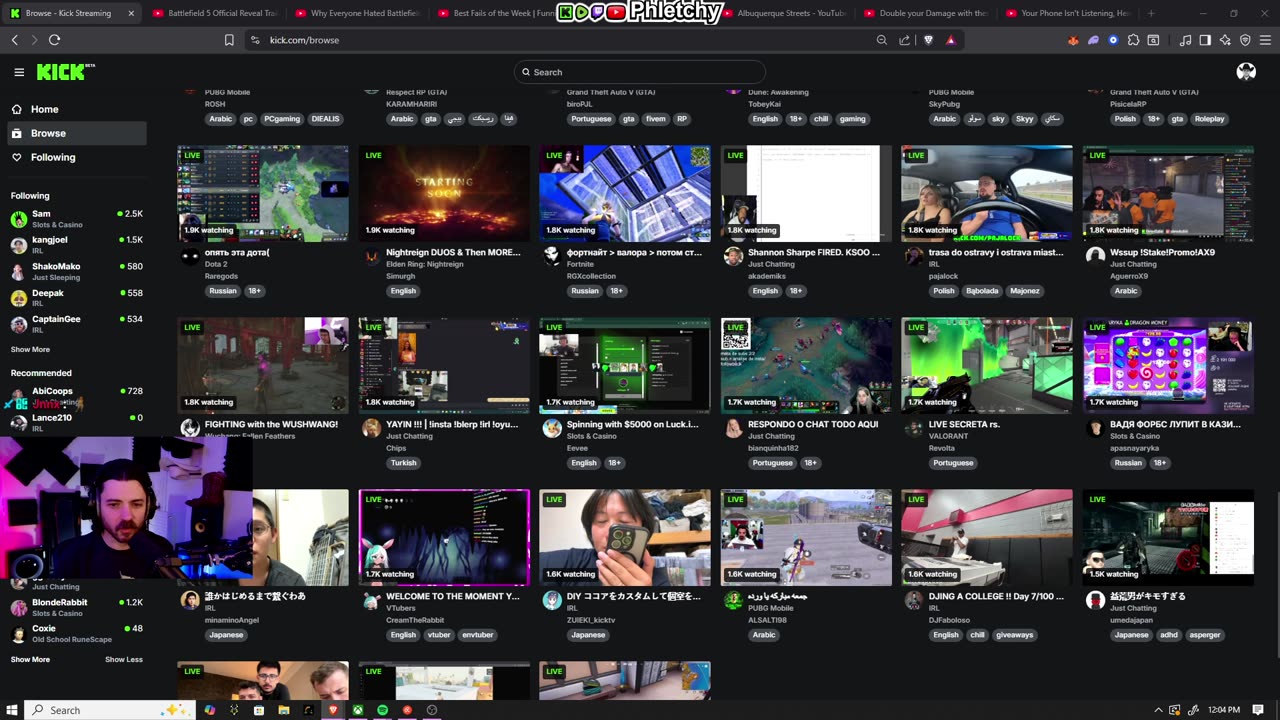The width and height of the screenshot is (1280, 720).
Task: Open the Brave VPN shield icon
Action: coord(1245,40)
